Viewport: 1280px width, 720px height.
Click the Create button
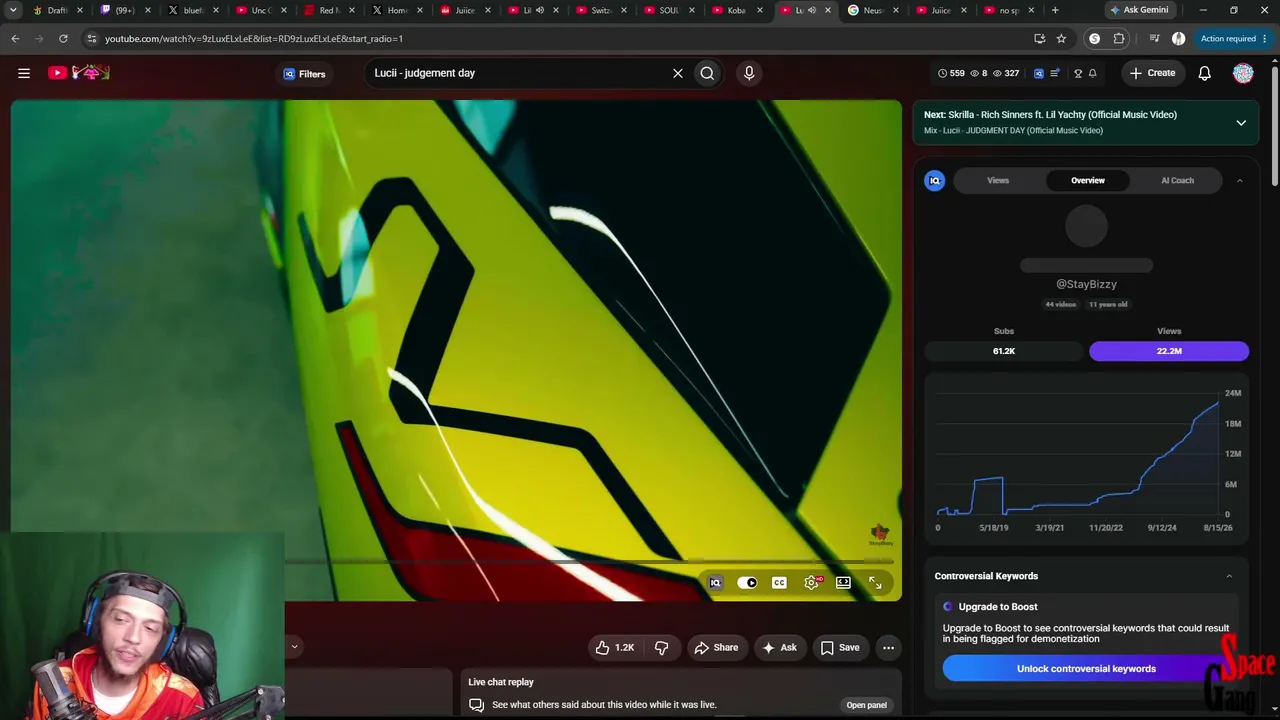1152,73
